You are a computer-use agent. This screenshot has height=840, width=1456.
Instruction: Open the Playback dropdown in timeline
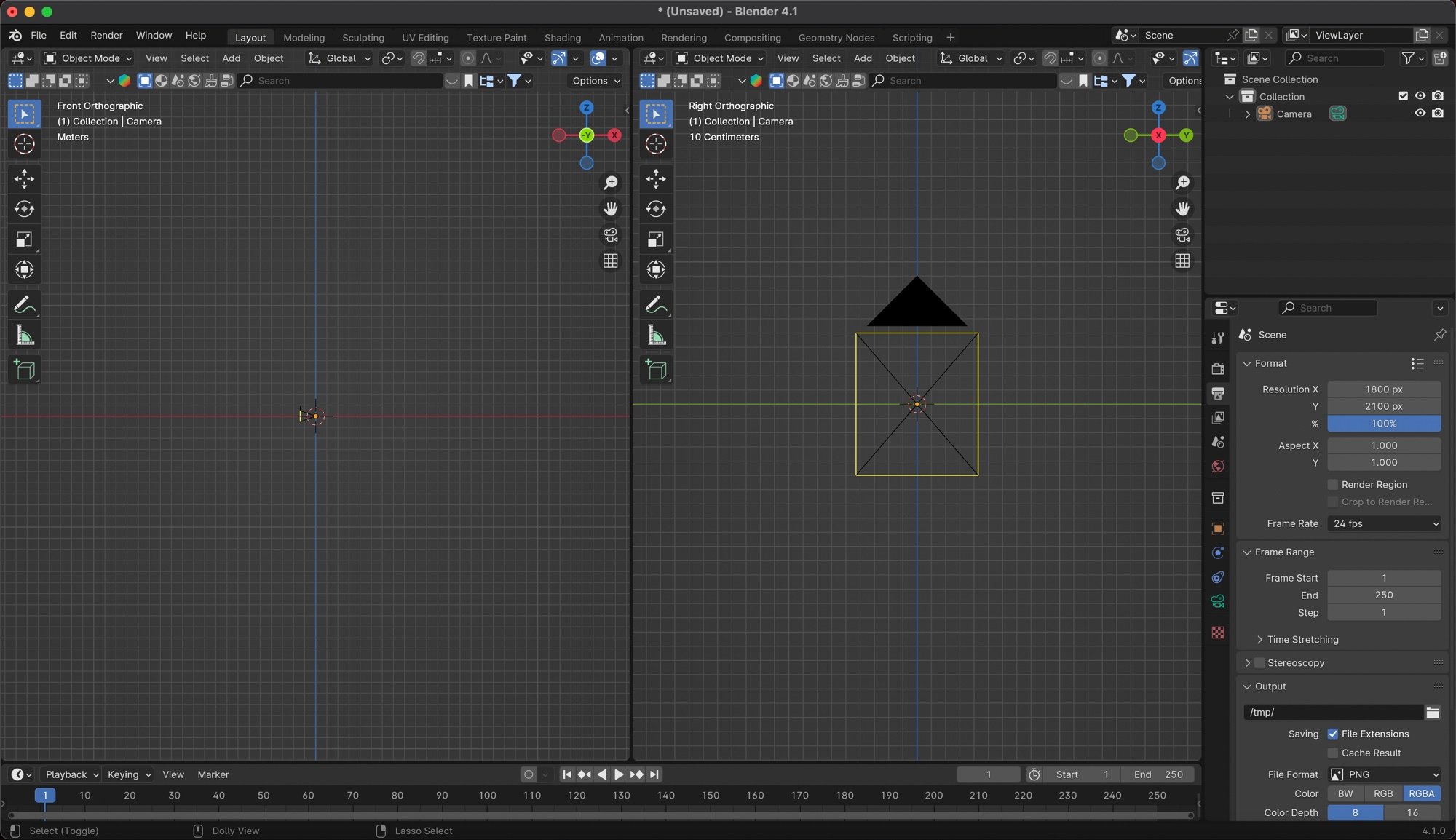pos(71,775)
